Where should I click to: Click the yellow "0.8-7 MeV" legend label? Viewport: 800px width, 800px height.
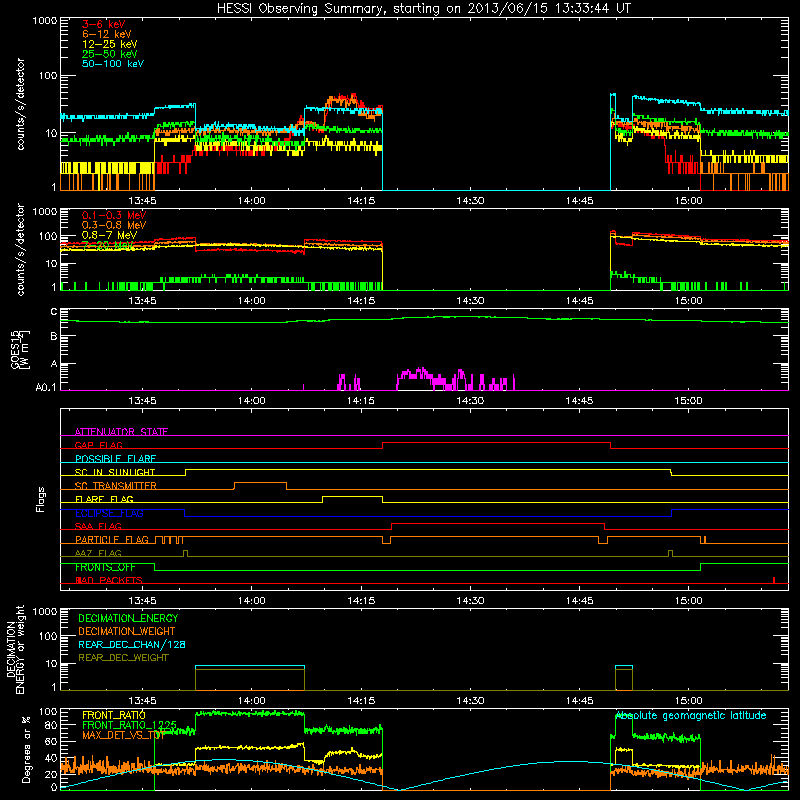point(109,235)
